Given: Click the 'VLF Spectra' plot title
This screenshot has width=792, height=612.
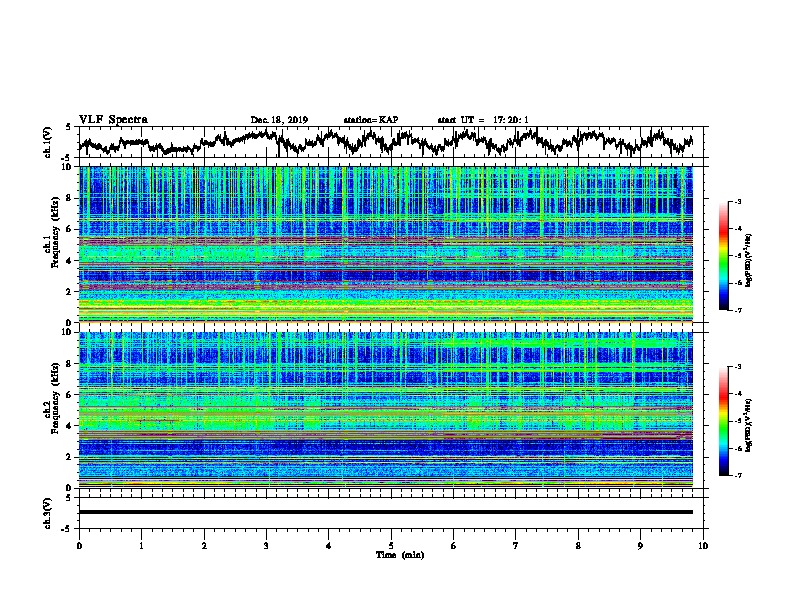Looking at the screenshot, I should (113, 120).
